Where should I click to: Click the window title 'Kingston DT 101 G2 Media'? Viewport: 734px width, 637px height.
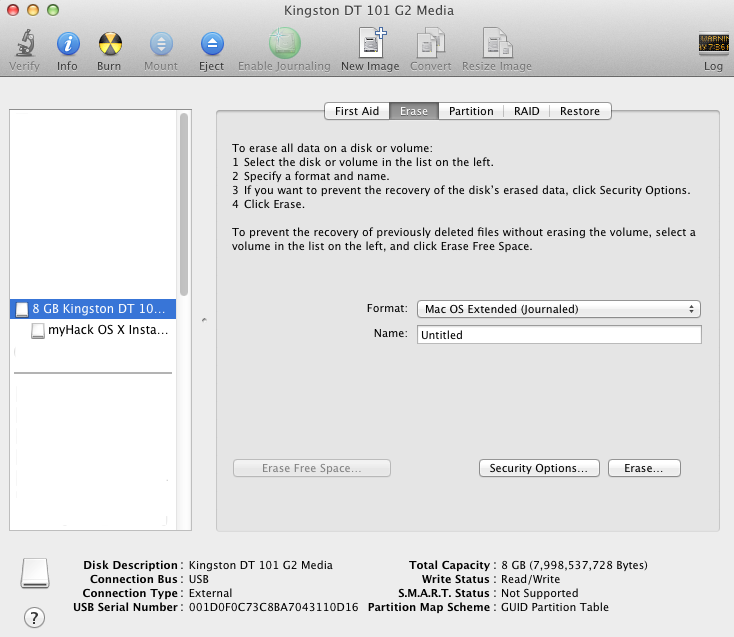coord(369,10)
